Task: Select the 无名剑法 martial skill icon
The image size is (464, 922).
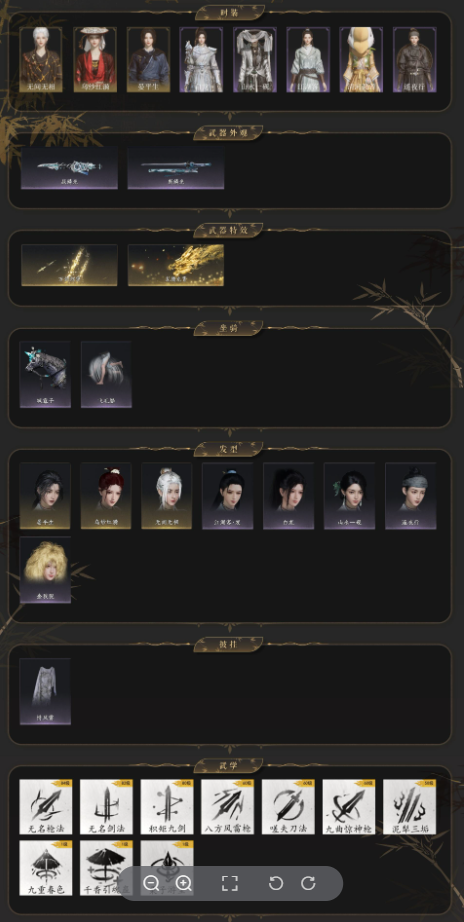Action: (x=106, y=807)
